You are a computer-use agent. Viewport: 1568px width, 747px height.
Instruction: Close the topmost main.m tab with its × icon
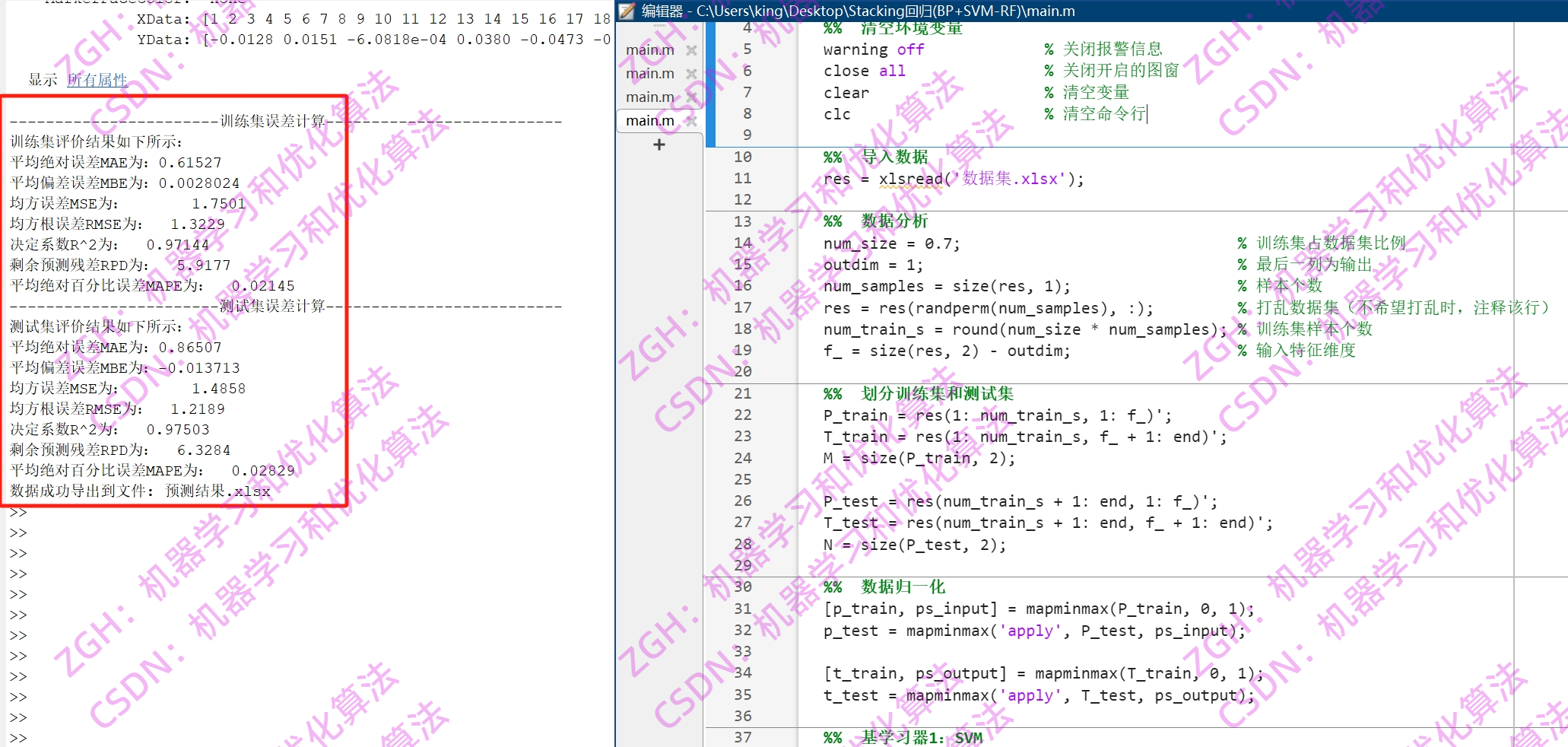pos(691,49)
